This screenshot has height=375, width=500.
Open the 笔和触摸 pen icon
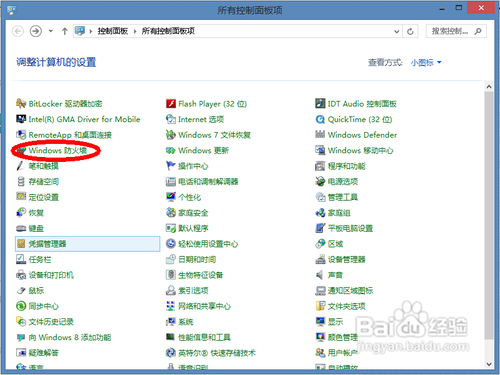click(21, 166)
